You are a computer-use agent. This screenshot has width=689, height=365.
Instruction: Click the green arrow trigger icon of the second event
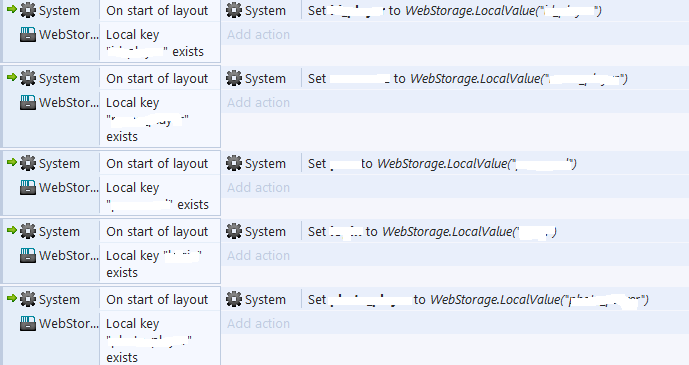(12, 77)
